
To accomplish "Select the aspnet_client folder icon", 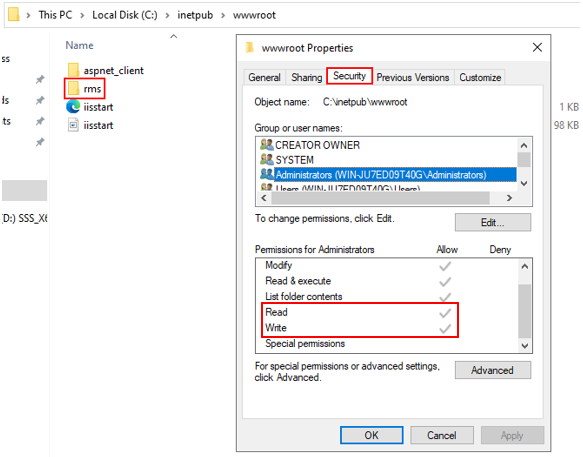I will click(73, 70).
